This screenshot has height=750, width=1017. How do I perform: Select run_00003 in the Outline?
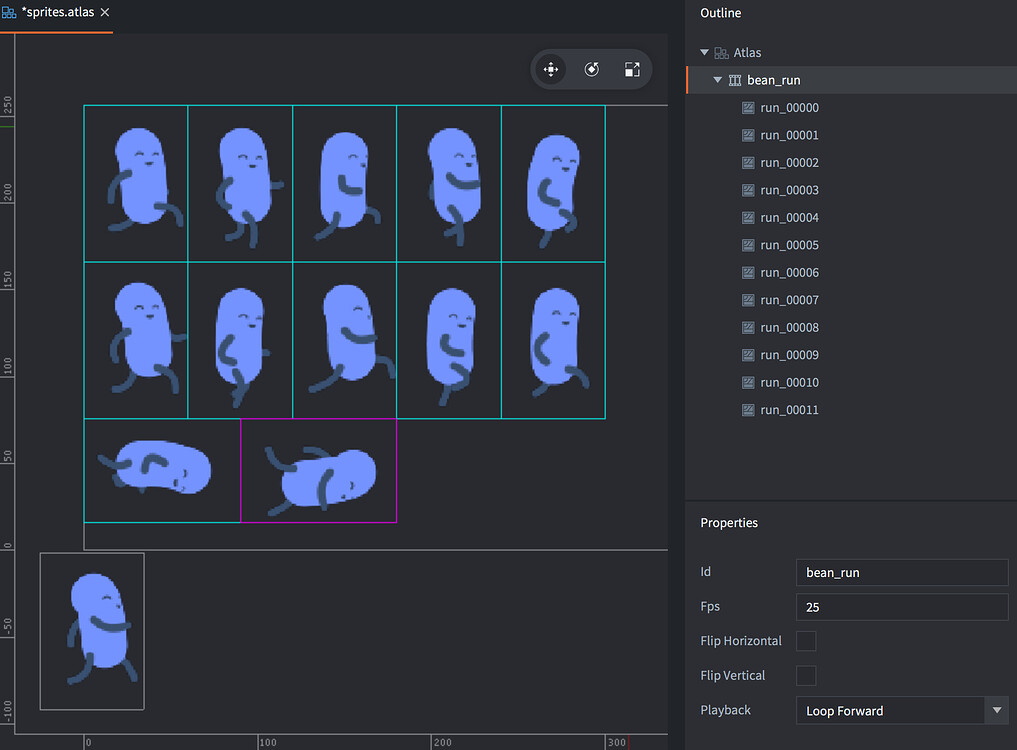pos(790,189)
